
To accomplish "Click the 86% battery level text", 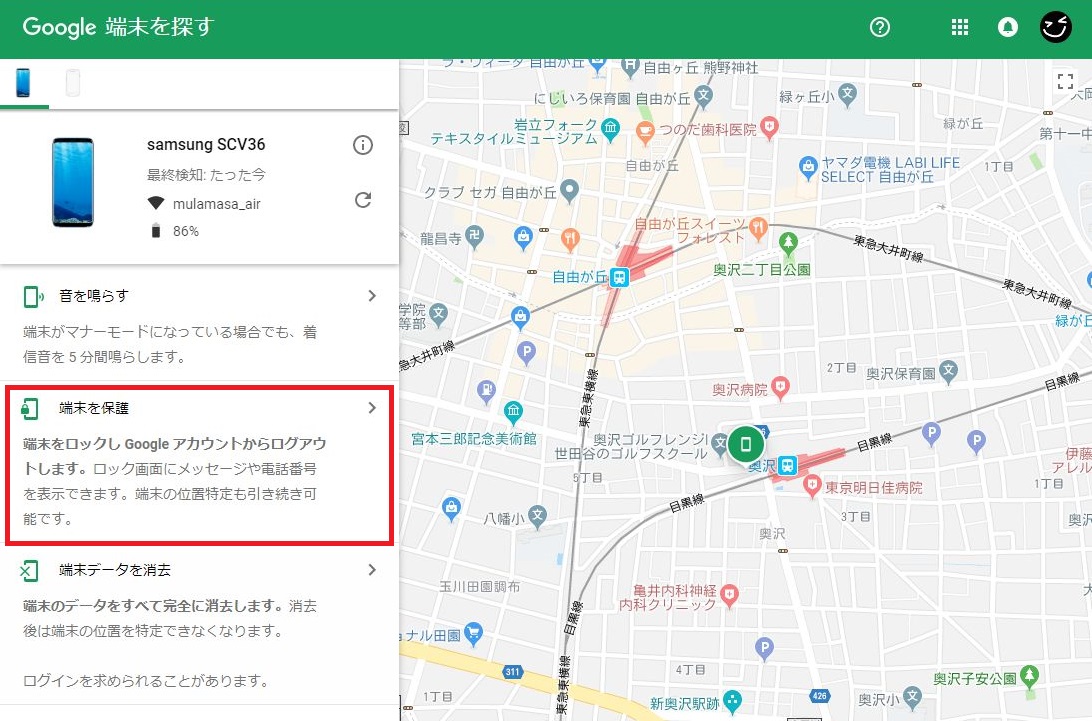I will tap(186, 231).
